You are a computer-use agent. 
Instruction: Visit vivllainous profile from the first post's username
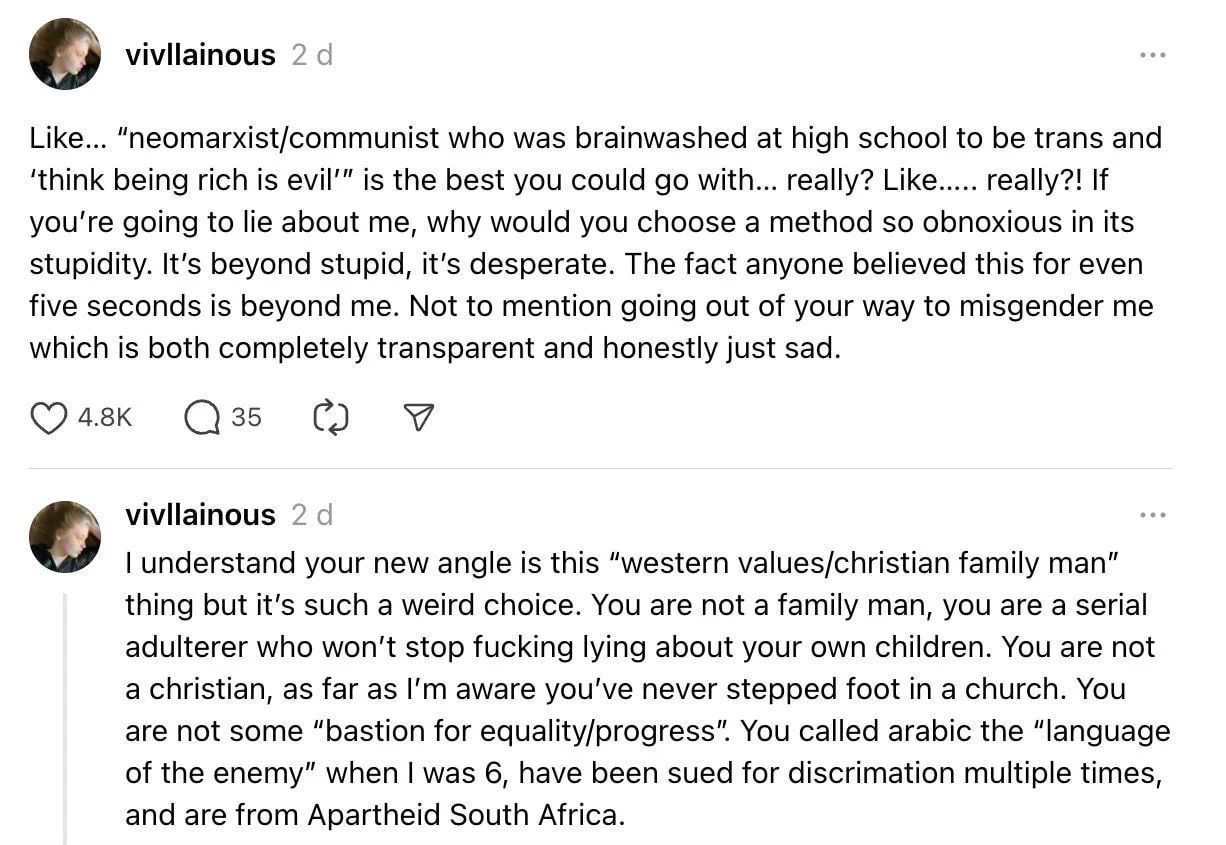(200, 55)
